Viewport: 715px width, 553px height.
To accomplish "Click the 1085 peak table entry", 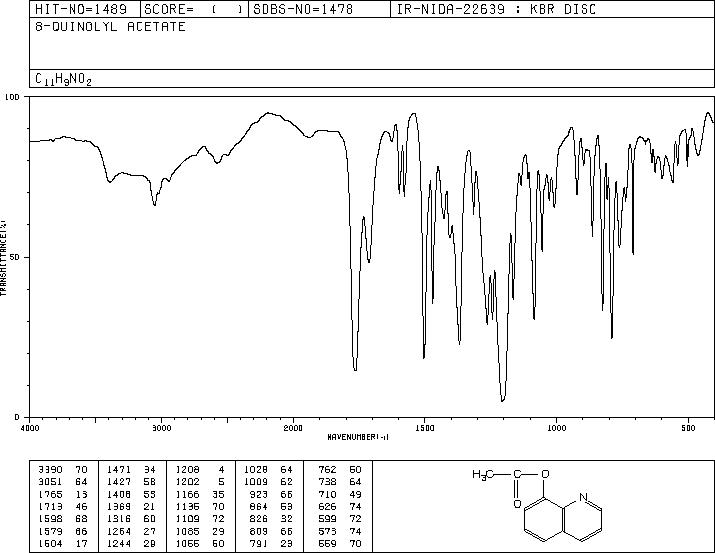I will (x=200, y=531).
